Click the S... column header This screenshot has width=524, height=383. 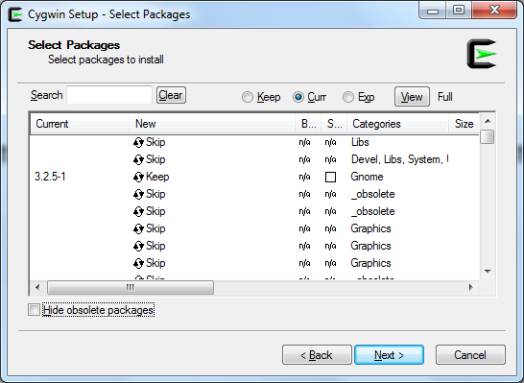334,124
